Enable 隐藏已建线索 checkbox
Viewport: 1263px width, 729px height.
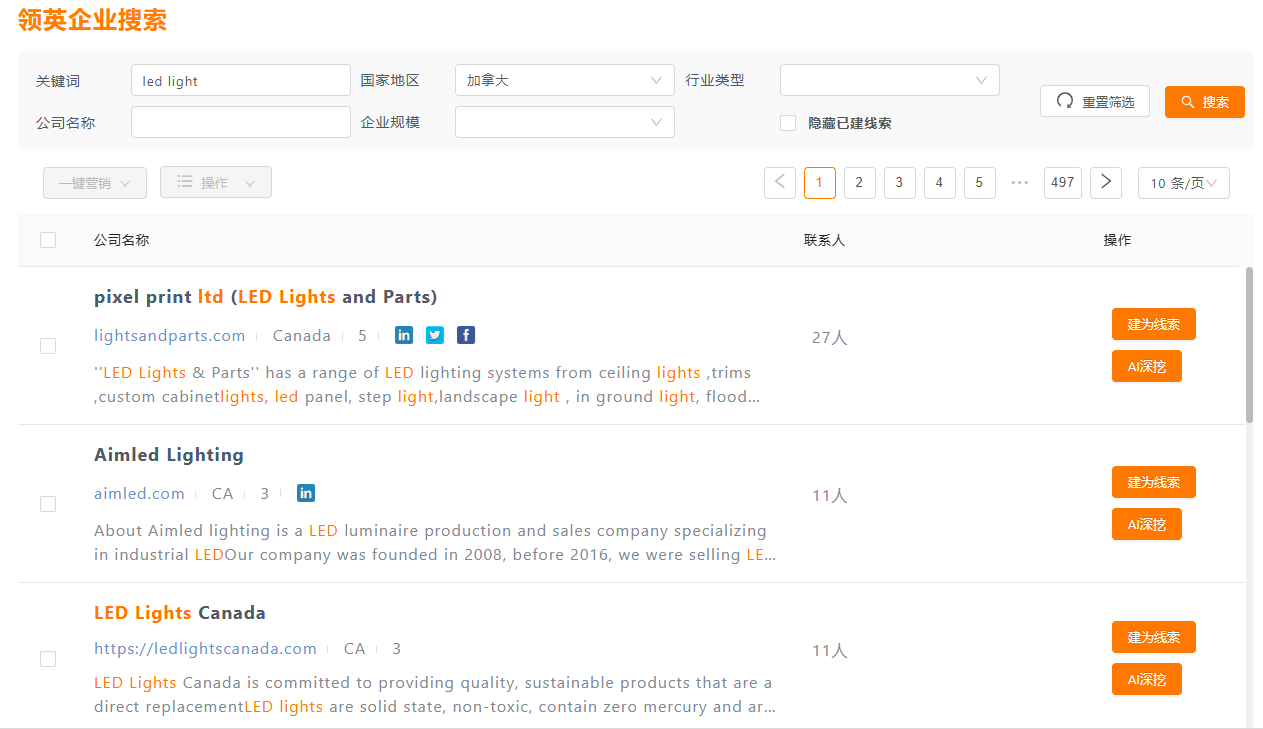[x=788, y=123]
